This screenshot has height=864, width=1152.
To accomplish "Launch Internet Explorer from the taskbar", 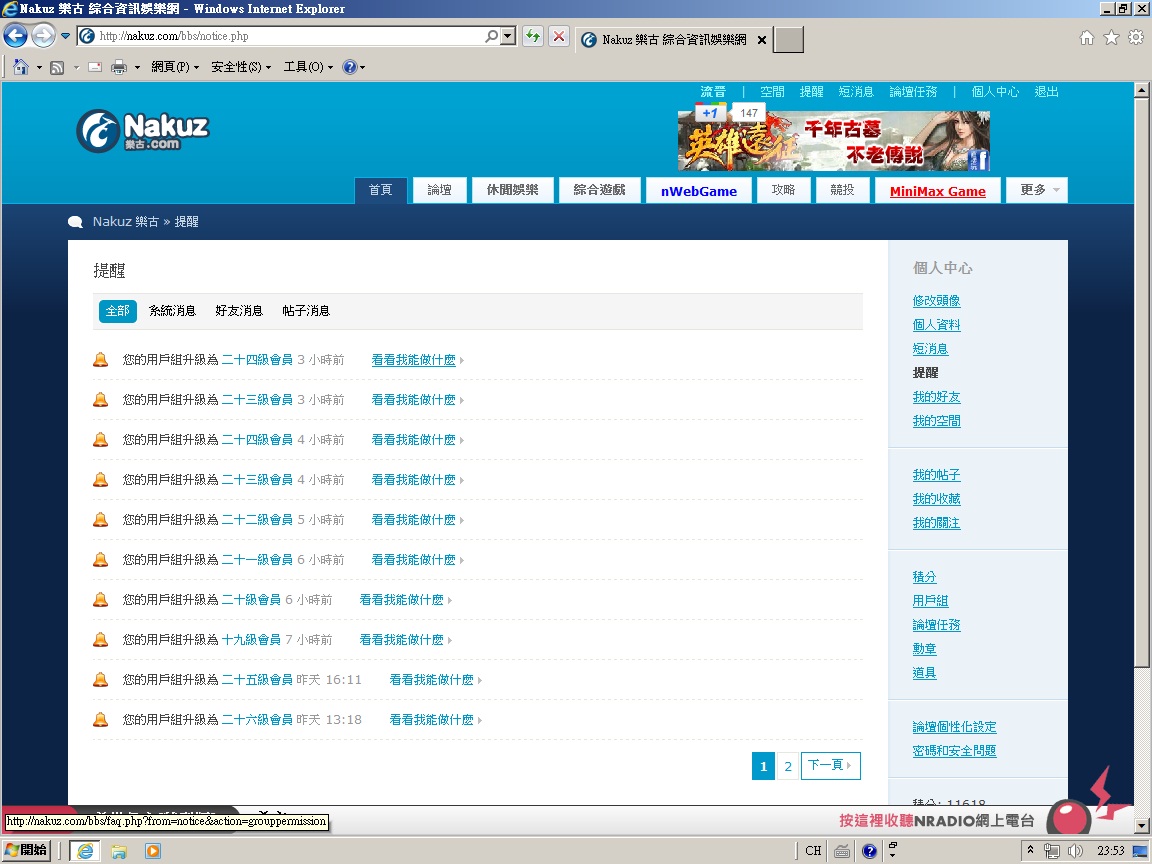I will pos(86,851).
